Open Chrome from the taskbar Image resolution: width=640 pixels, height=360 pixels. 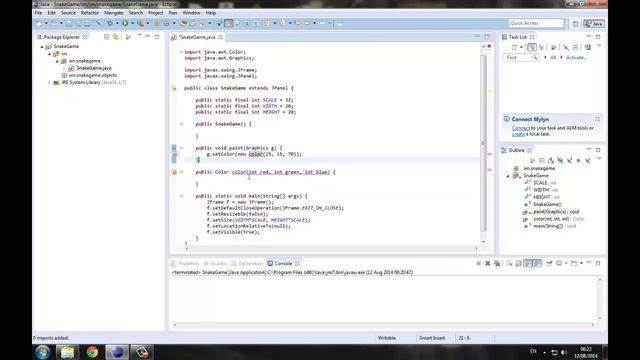92,352
